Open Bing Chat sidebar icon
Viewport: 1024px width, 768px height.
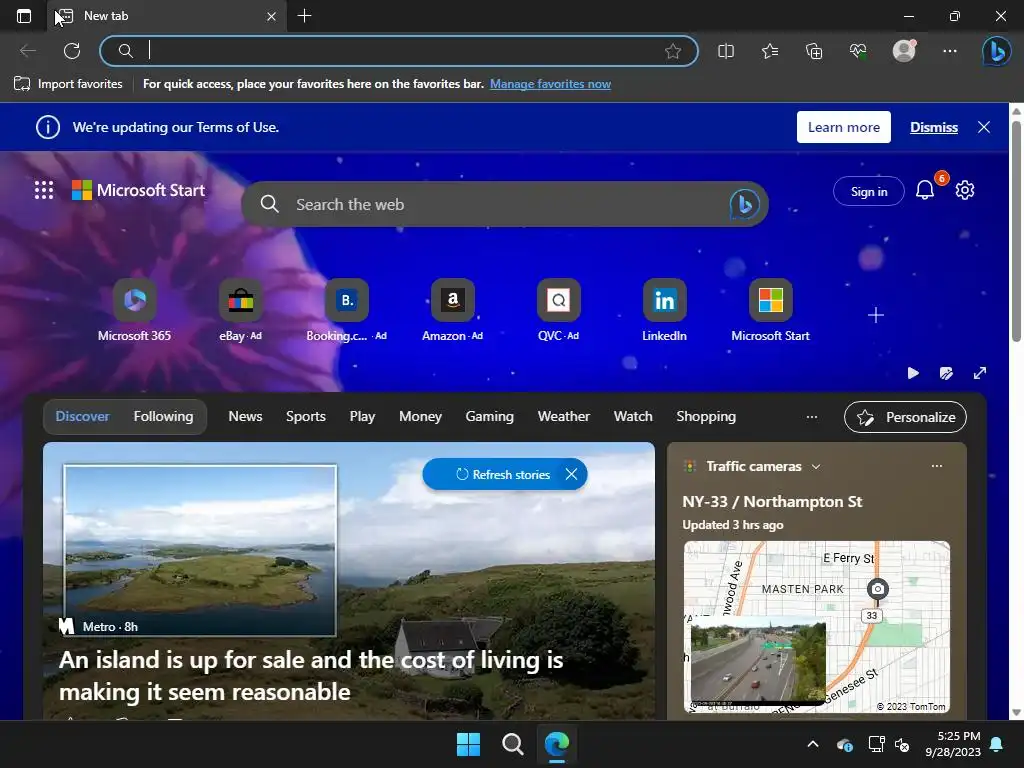(997, 51)
